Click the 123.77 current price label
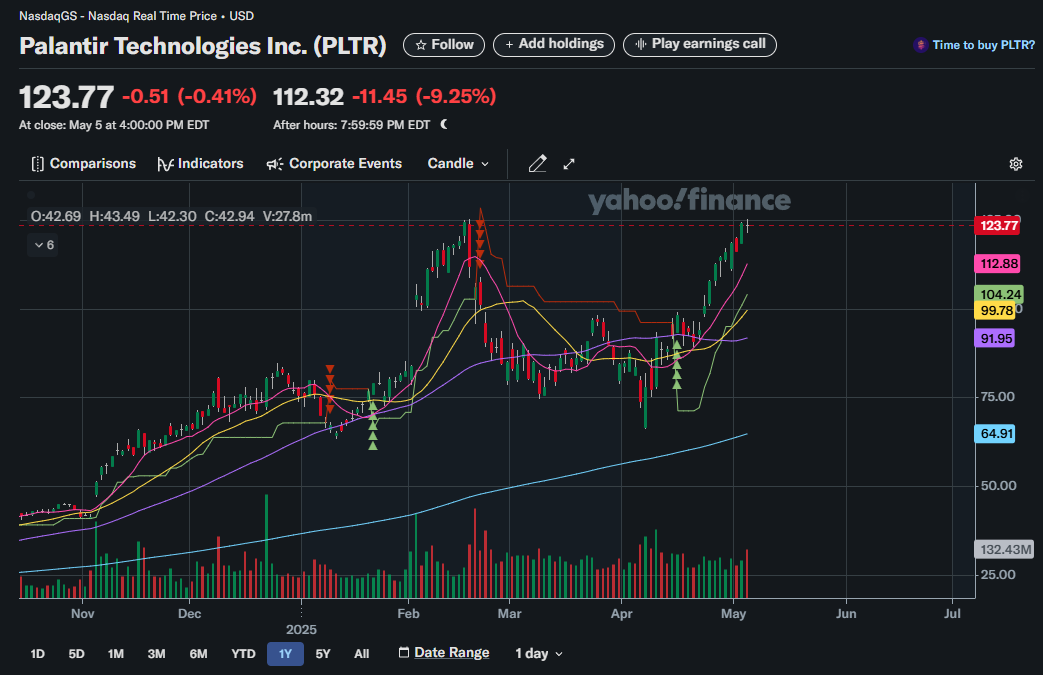1043x675 pixels. [x=999, y=225]
